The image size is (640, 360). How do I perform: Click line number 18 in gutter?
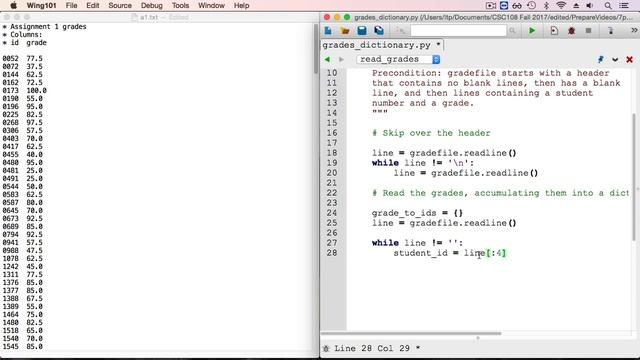(331, 153)
